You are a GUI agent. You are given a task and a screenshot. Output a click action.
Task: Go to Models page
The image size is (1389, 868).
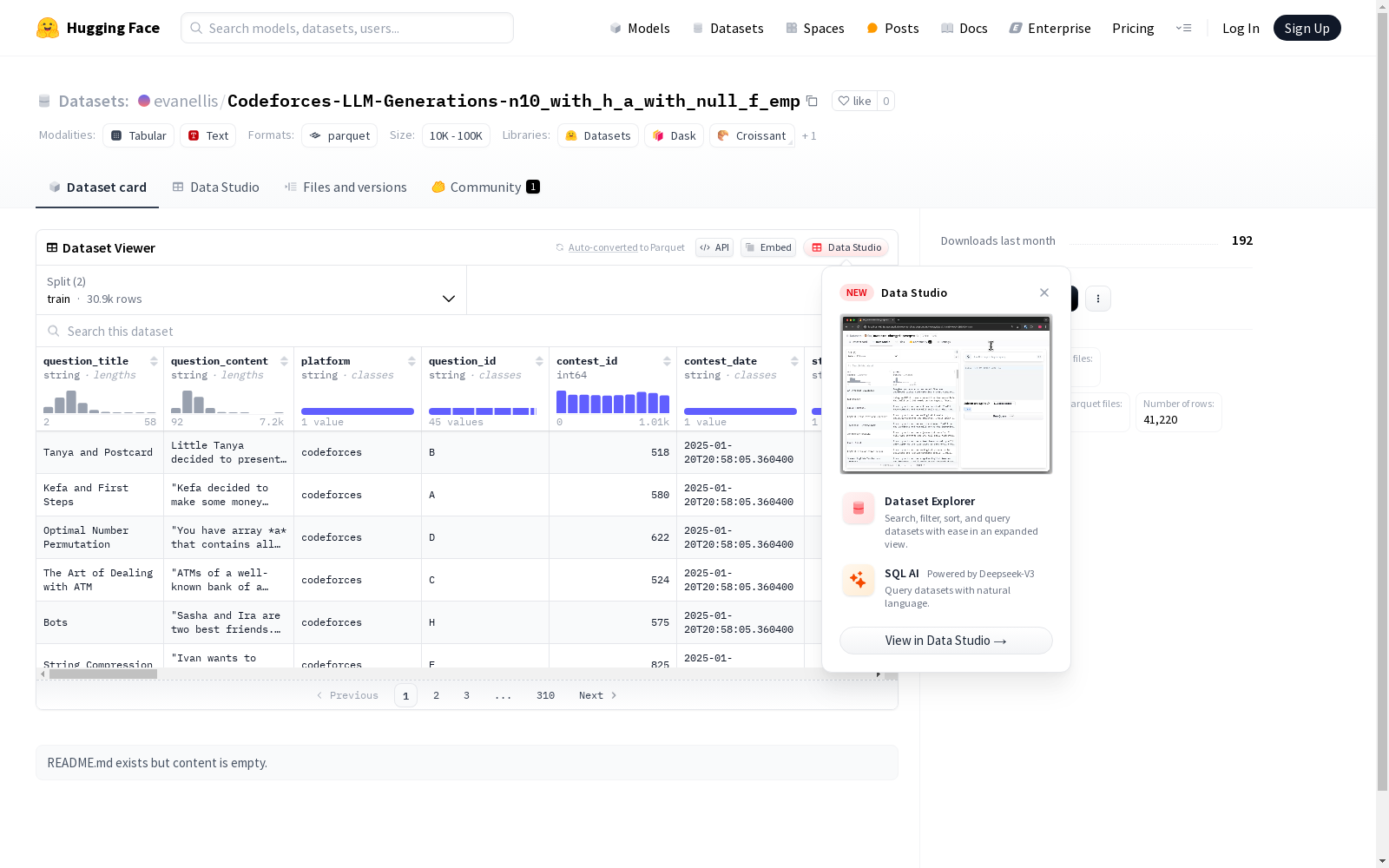coord(640,28)
